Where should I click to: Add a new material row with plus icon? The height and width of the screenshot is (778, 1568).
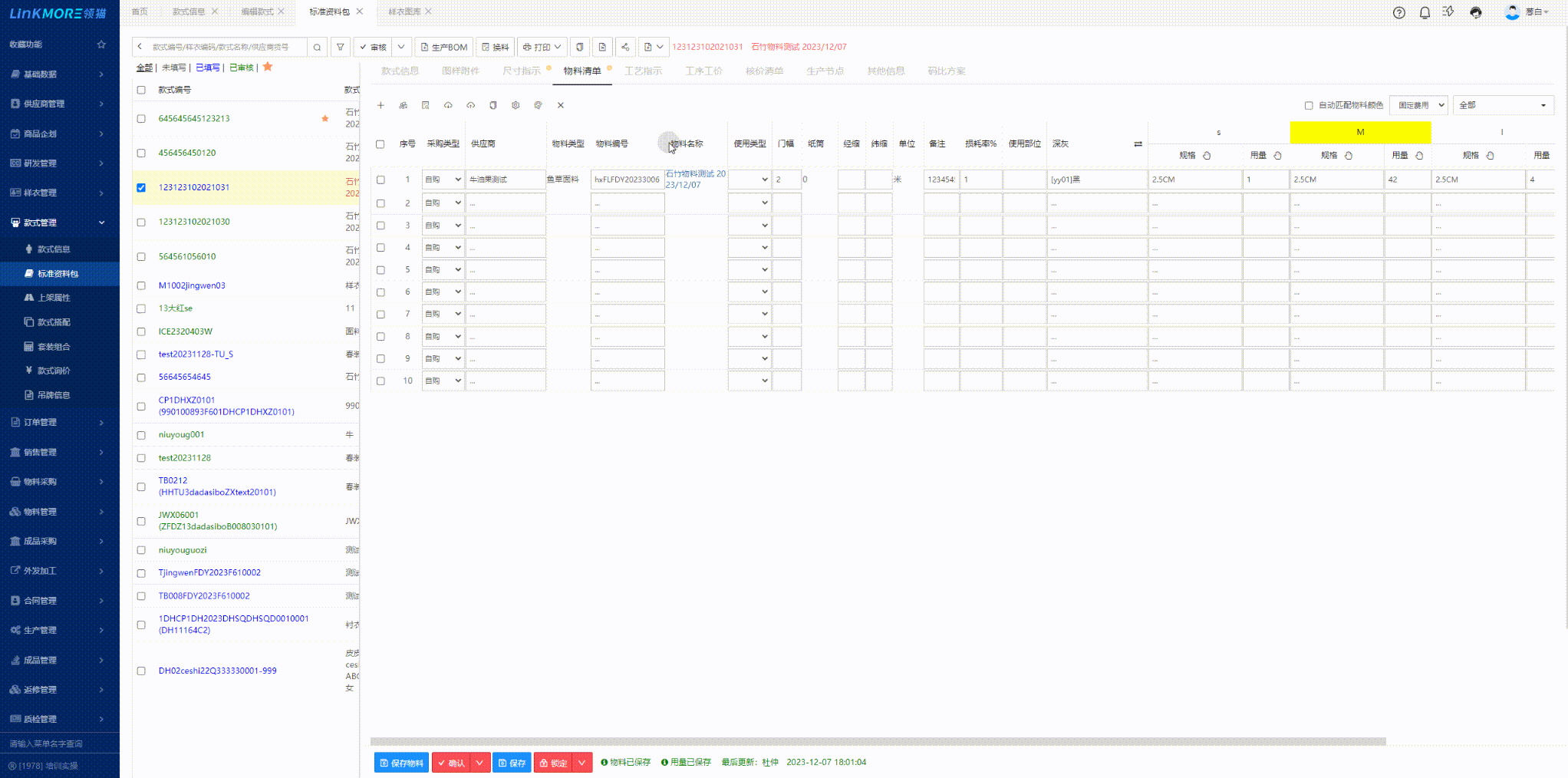click(x=380, y=105)
